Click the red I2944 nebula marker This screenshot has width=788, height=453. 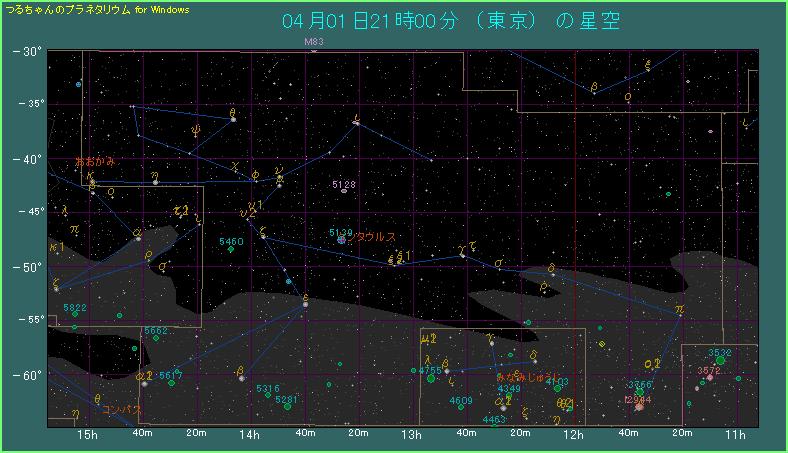639,407
